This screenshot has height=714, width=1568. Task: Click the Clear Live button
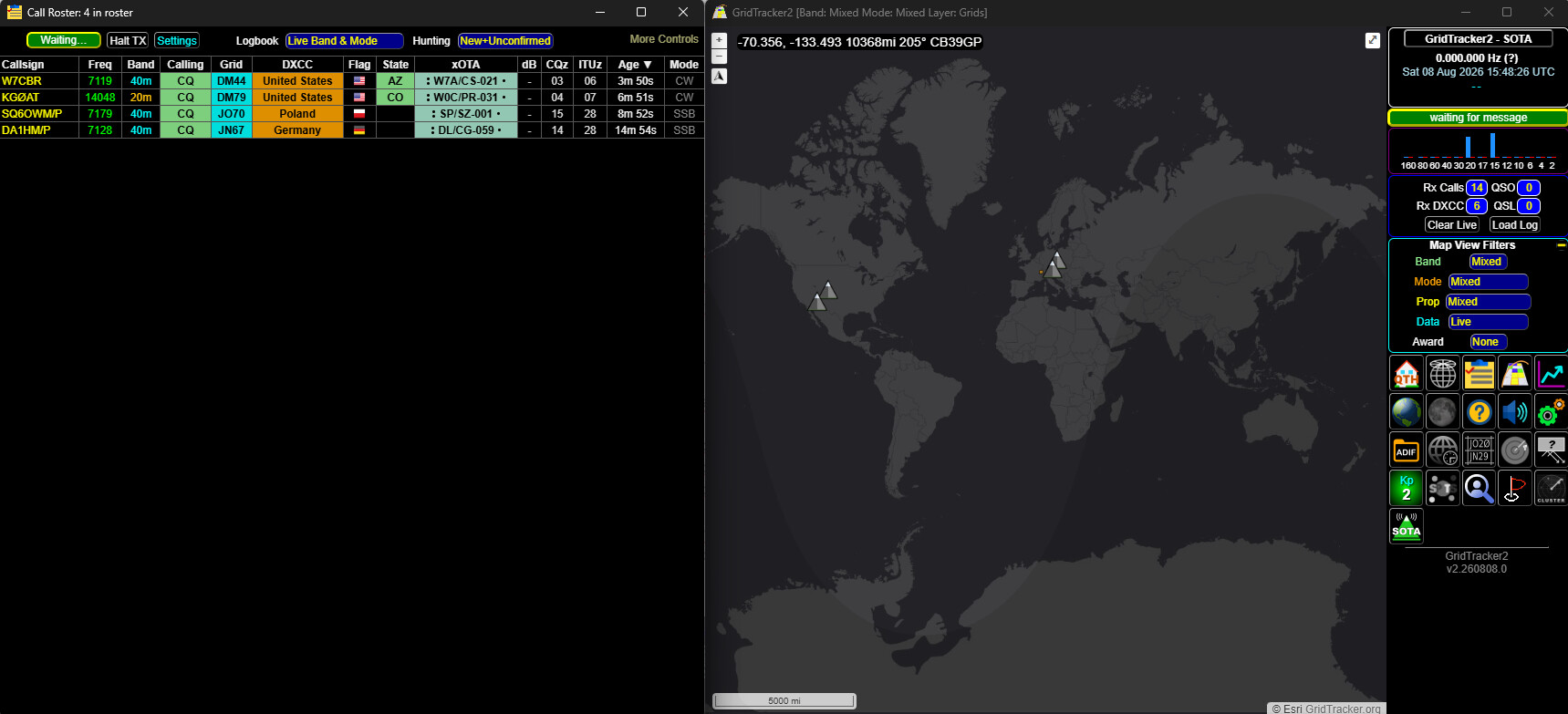[1452, 225]
